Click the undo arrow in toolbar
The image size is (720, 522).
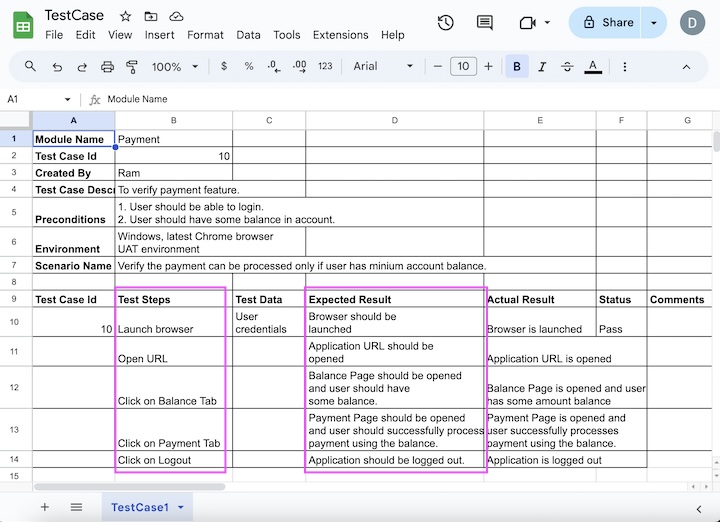tap(57, 67)
